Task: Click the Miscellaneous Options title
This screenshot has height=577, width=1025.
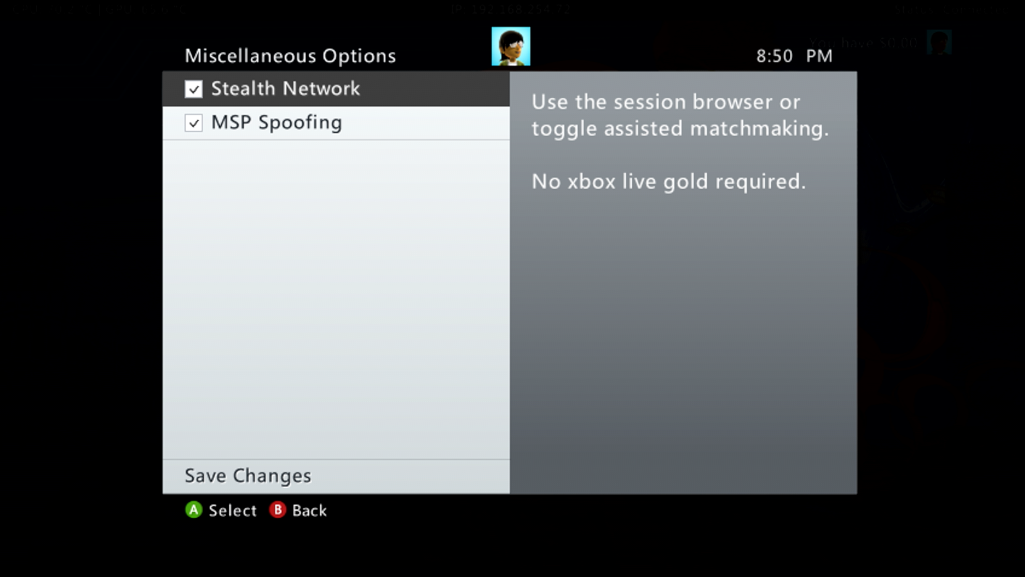Action: click(x=290, y=56)
